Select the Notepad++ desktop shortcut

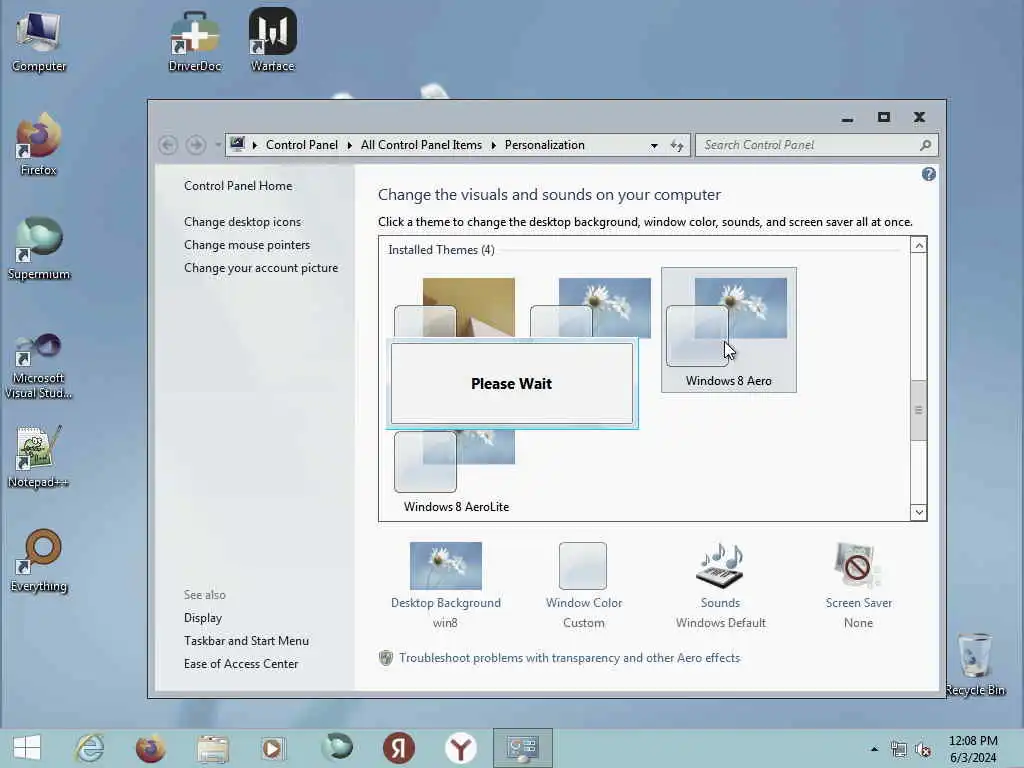coord(39,457)
